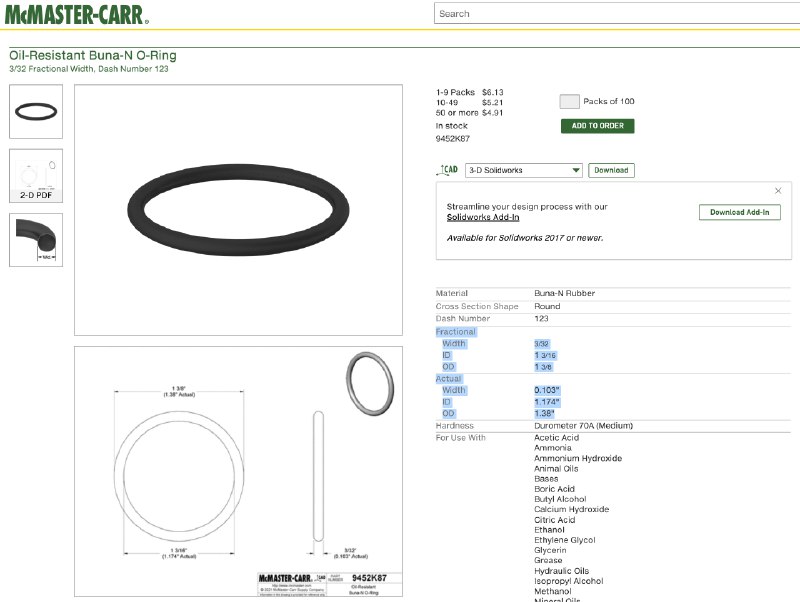
Task: Click part number 9452K87 text
Action: click(x=453, y=139)
